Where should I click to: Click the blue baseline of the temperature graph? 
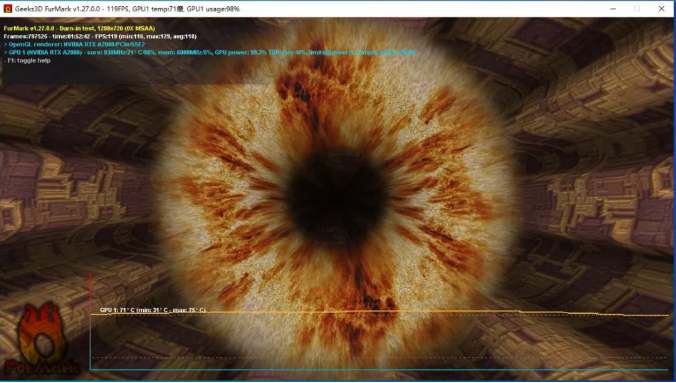click(379, 370)
